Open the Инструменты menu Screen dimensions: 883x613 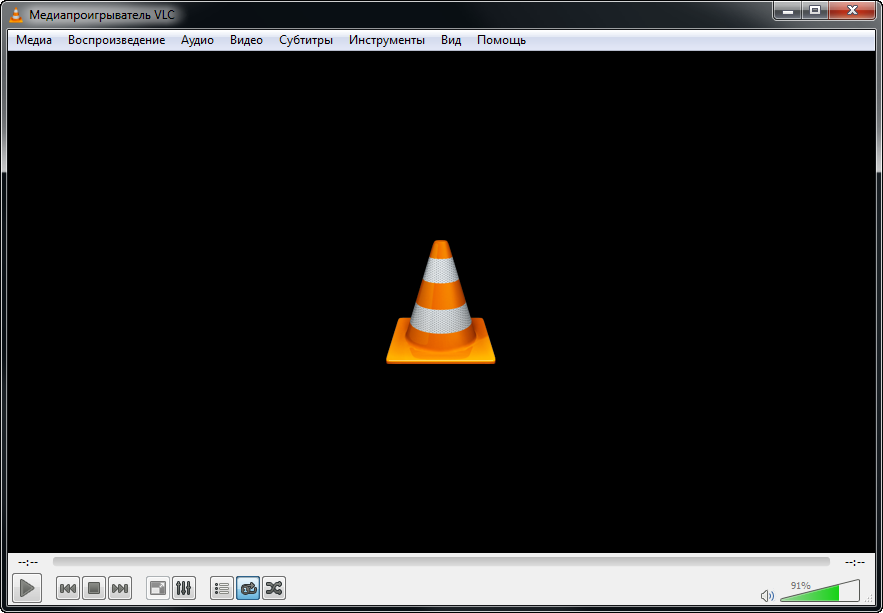pos(387,40)
